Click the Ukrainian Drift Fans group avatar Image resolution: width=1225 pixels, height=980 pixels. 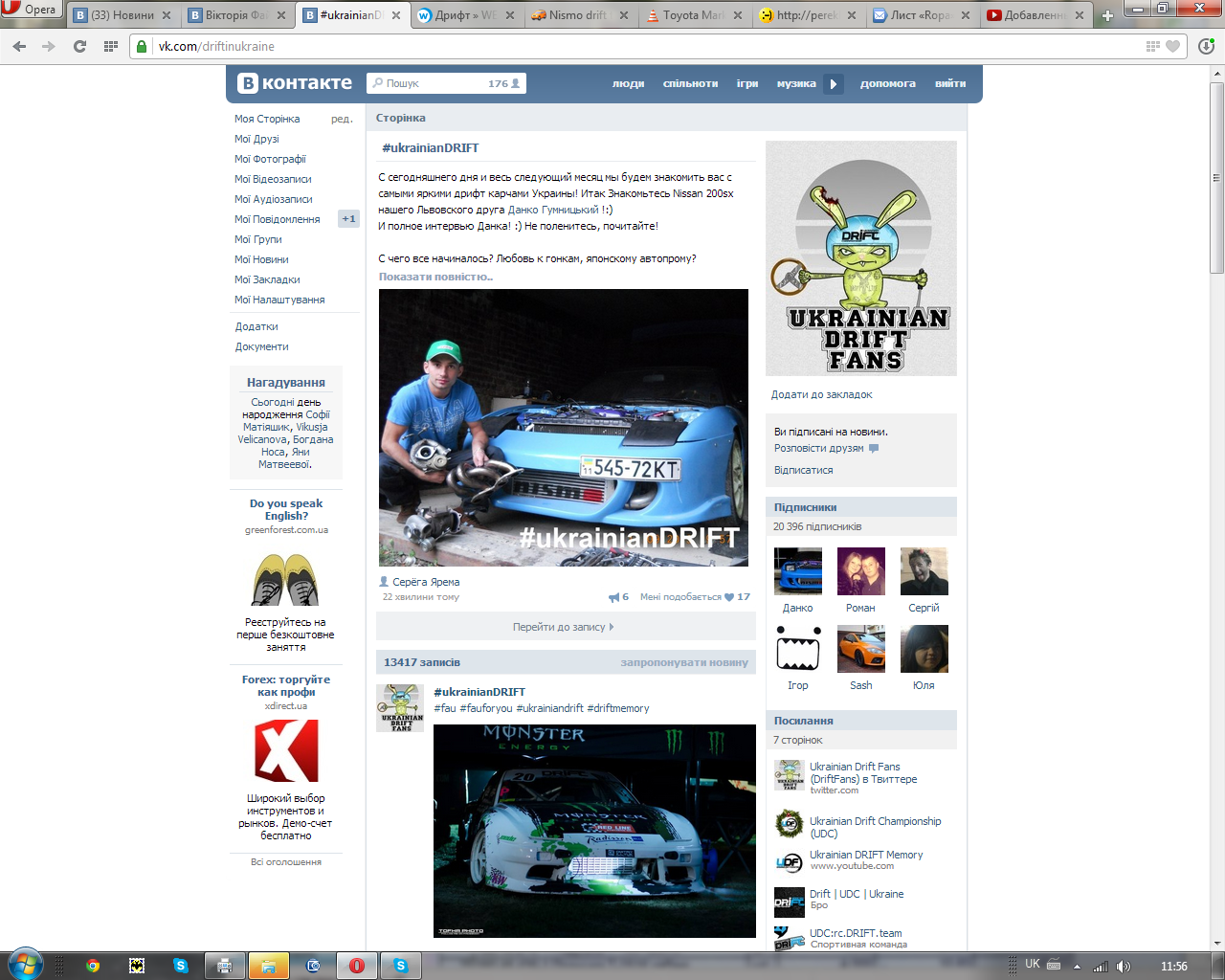pyautogui.click(x=861, y=258)
